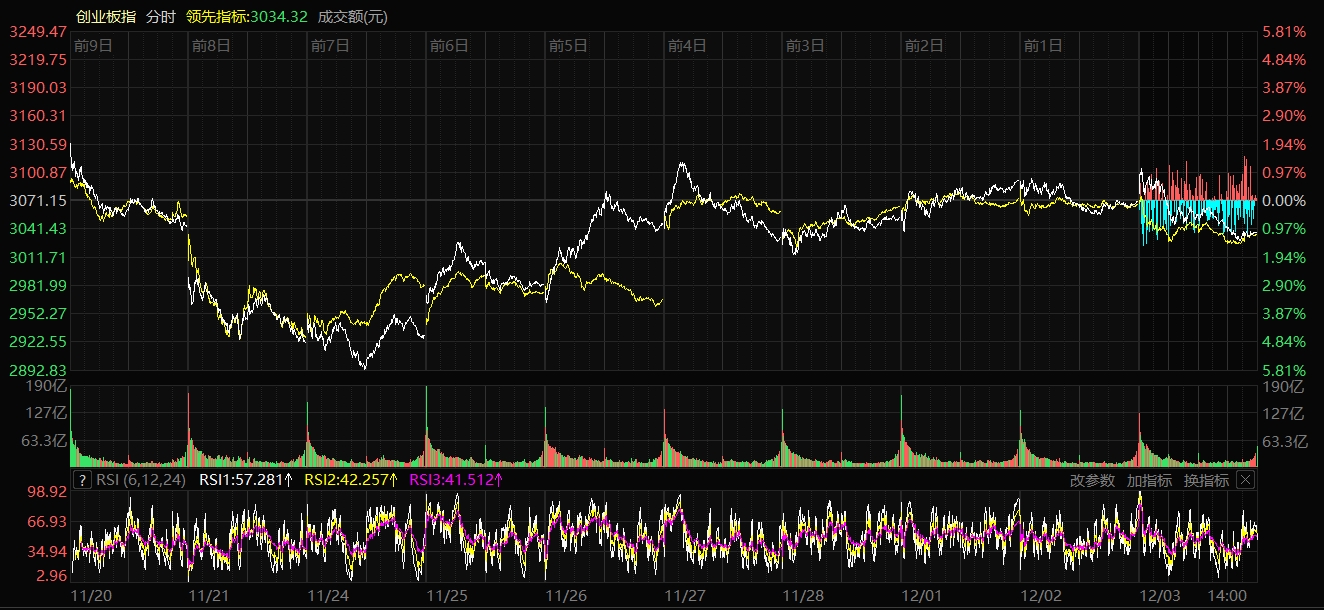Click the 11/24 date on time axis
The image size is (1324, 610).
[328, 595]
